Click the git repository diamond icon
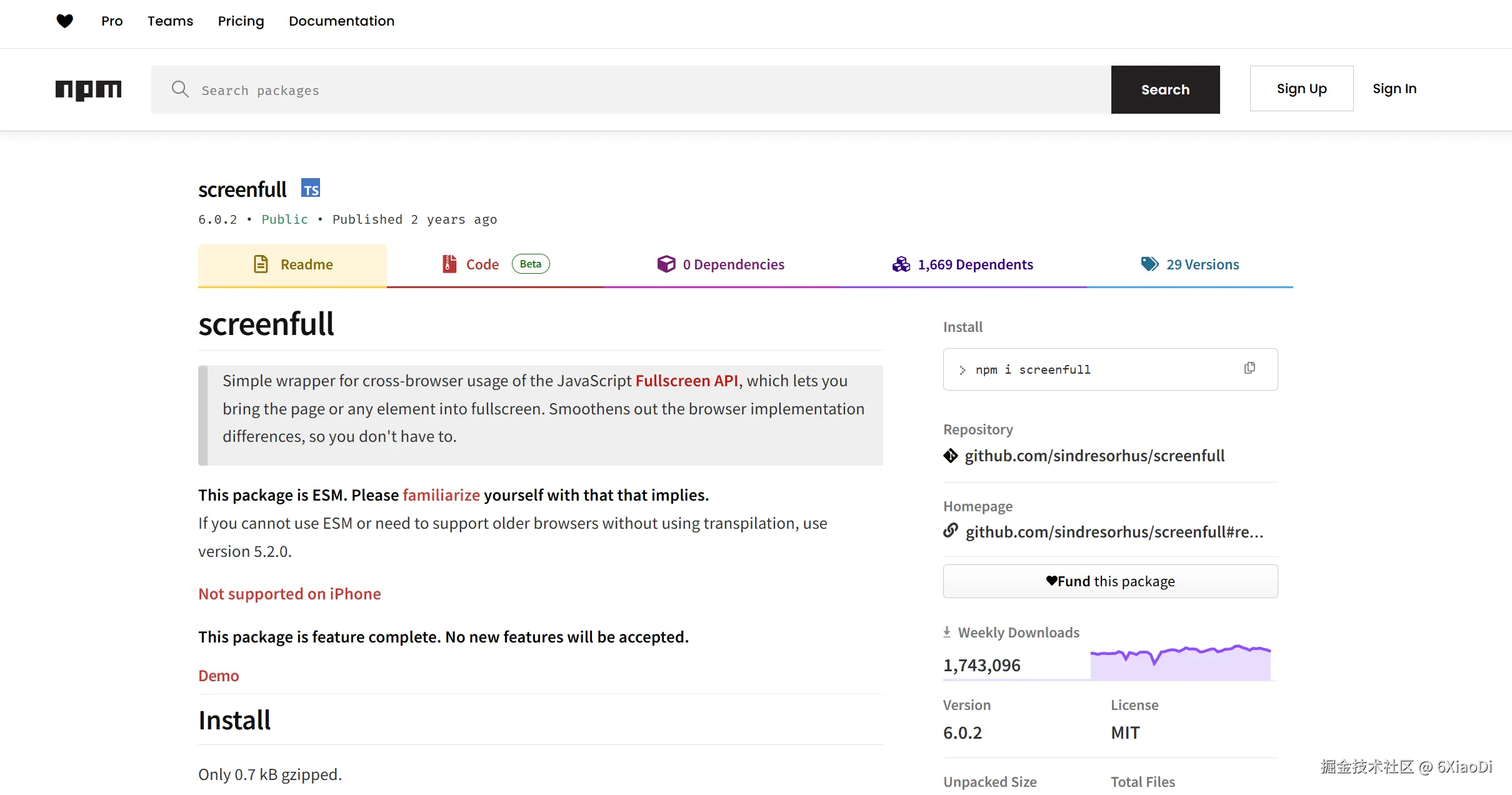The width and height of the screenshot is (1512, 795). [x=951, y=456]
